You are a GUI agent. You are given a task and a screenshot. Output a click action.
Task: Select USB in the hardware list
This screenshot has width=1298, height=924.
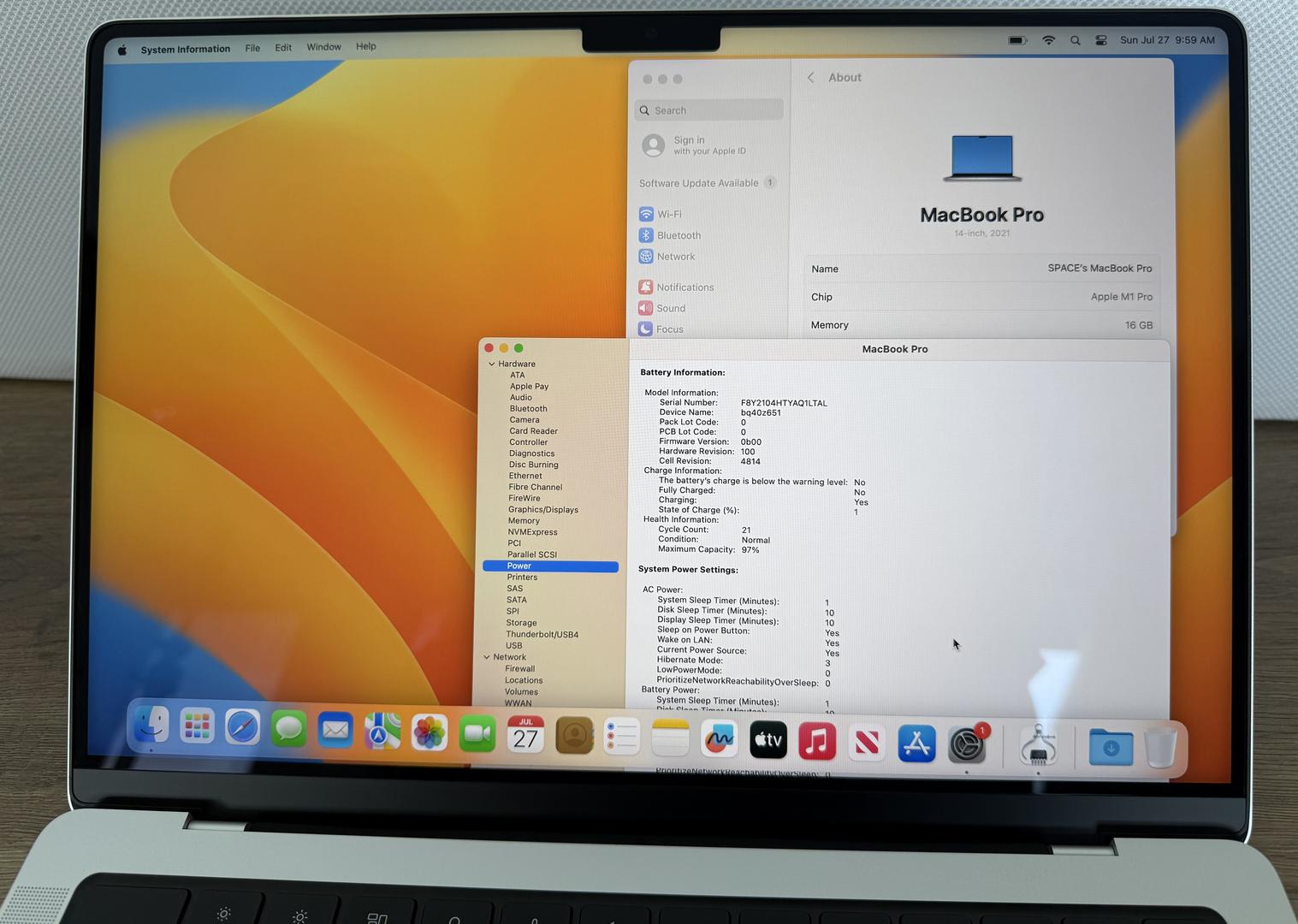click(513, 646)
